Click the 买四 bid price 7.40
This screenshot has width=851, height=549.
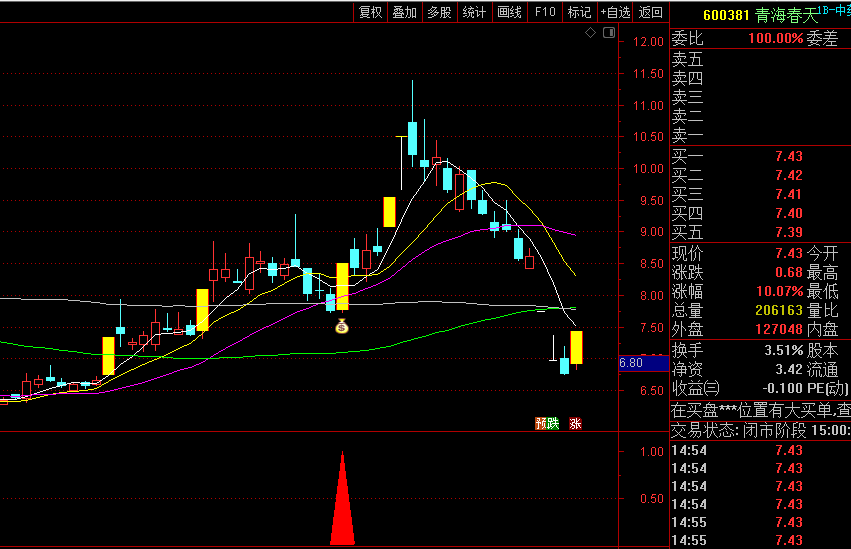click(789, 213)
